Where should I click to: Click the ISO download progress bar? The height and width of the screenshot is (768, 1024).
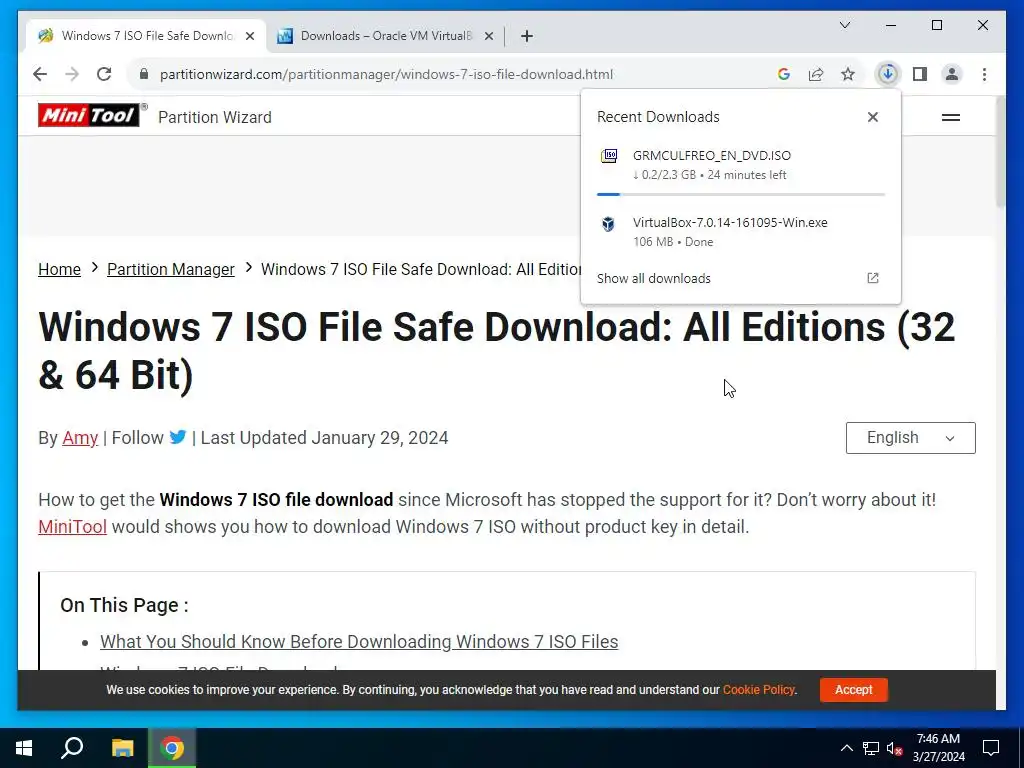point(741,194)
